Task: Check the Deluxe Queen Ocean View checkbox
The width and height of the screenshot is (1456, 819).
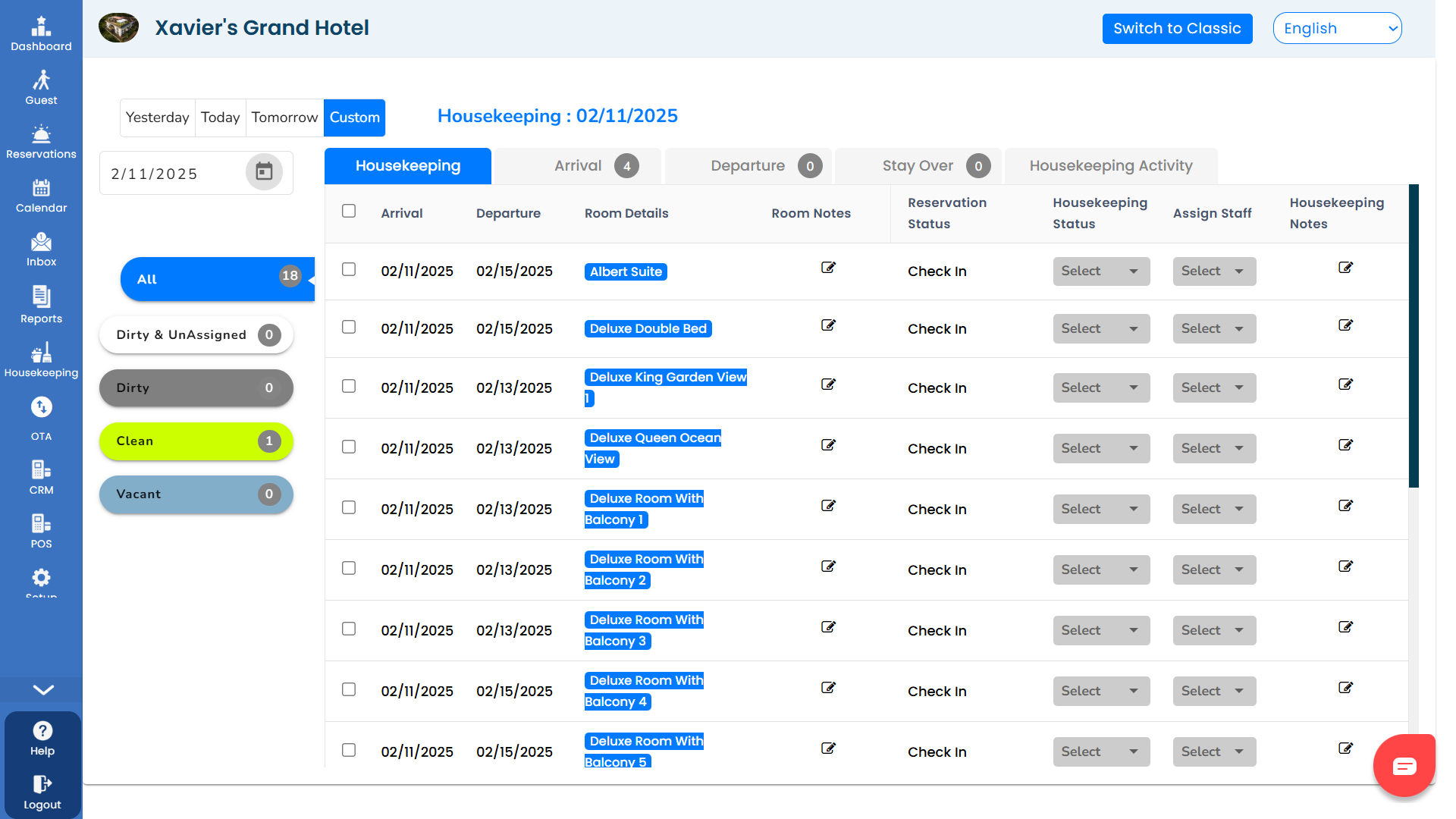Action: click(x=349, y=447)
